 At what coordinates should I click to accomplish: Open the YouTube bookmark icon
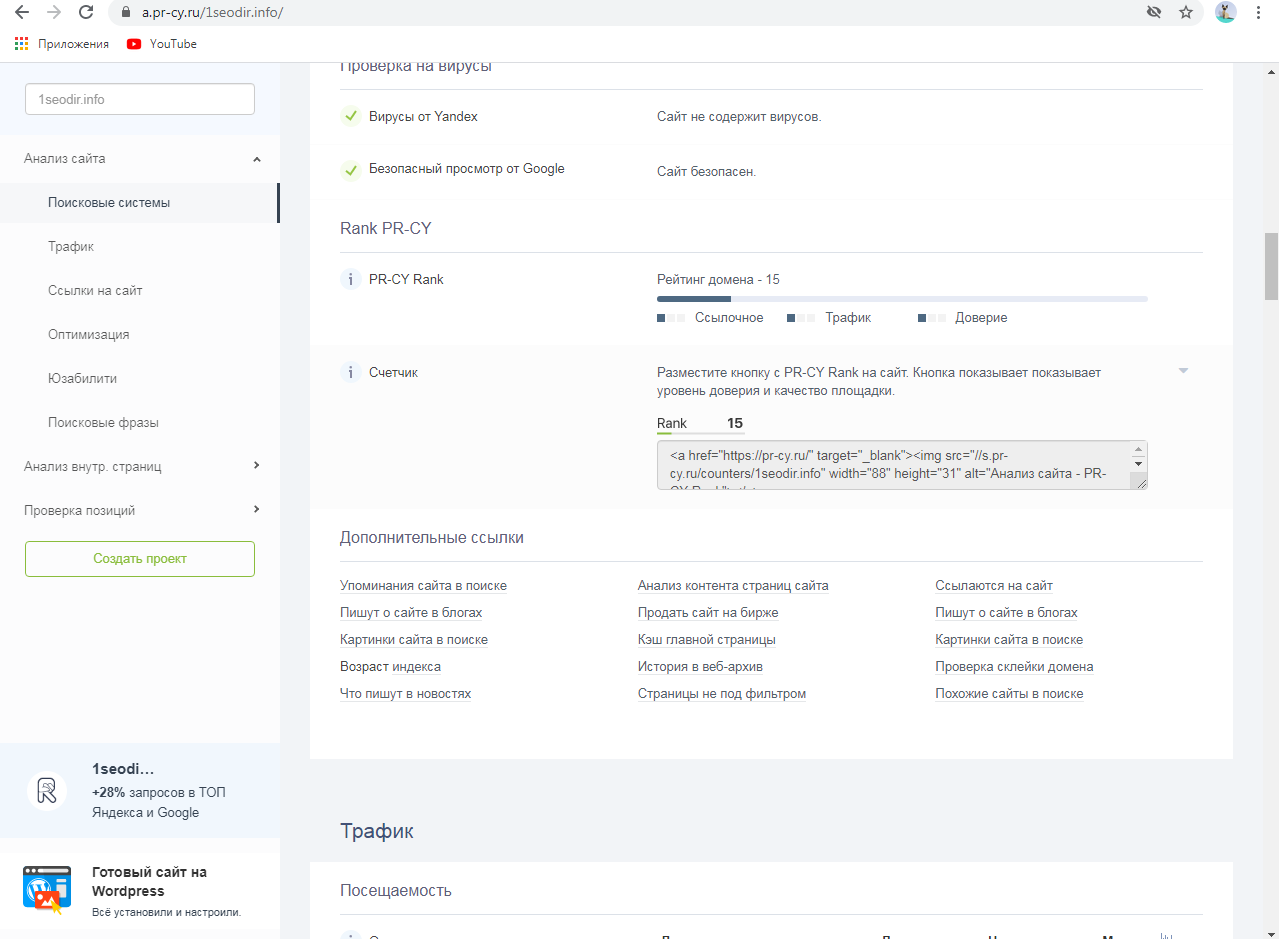(134, 44)
